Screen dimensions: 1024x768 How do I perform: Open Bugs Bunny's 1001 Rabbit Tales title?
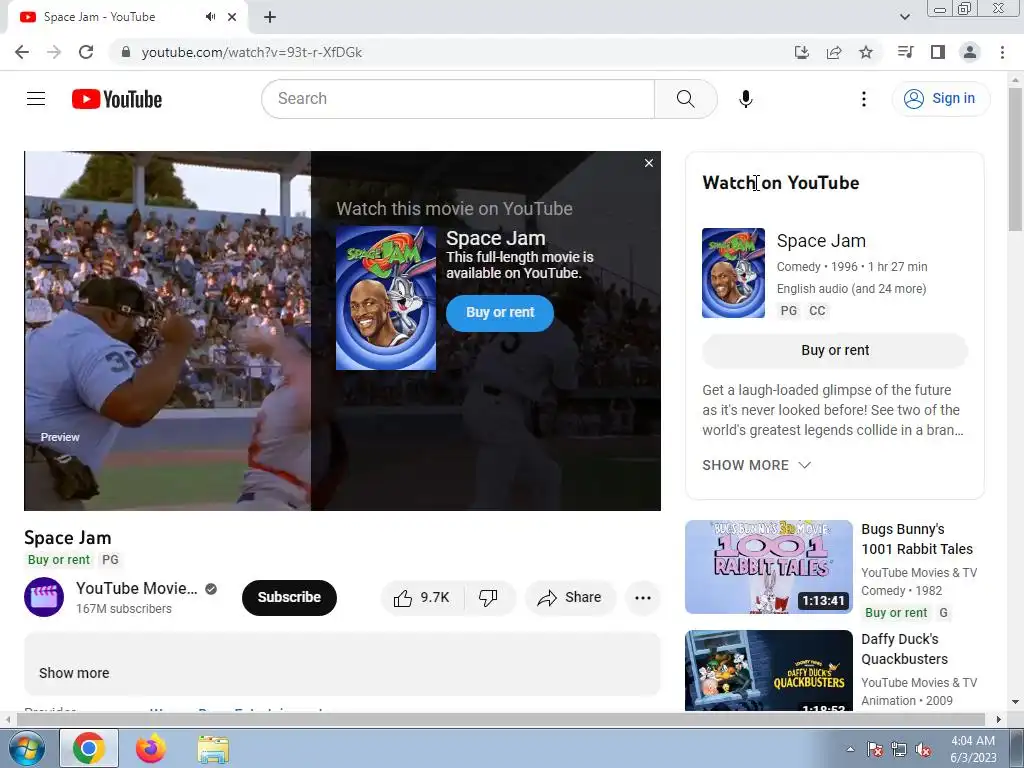916,539
